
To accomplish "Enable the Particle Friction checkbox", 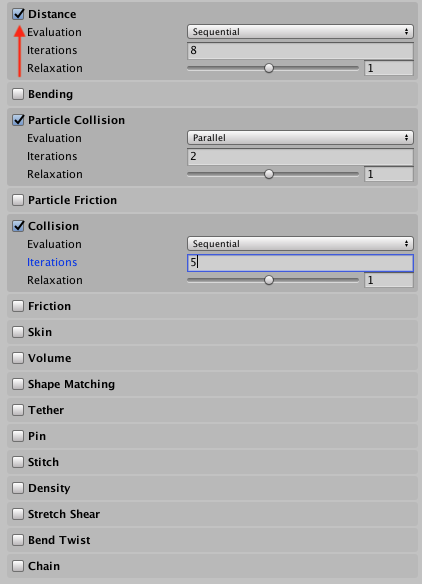I will 18,200.
